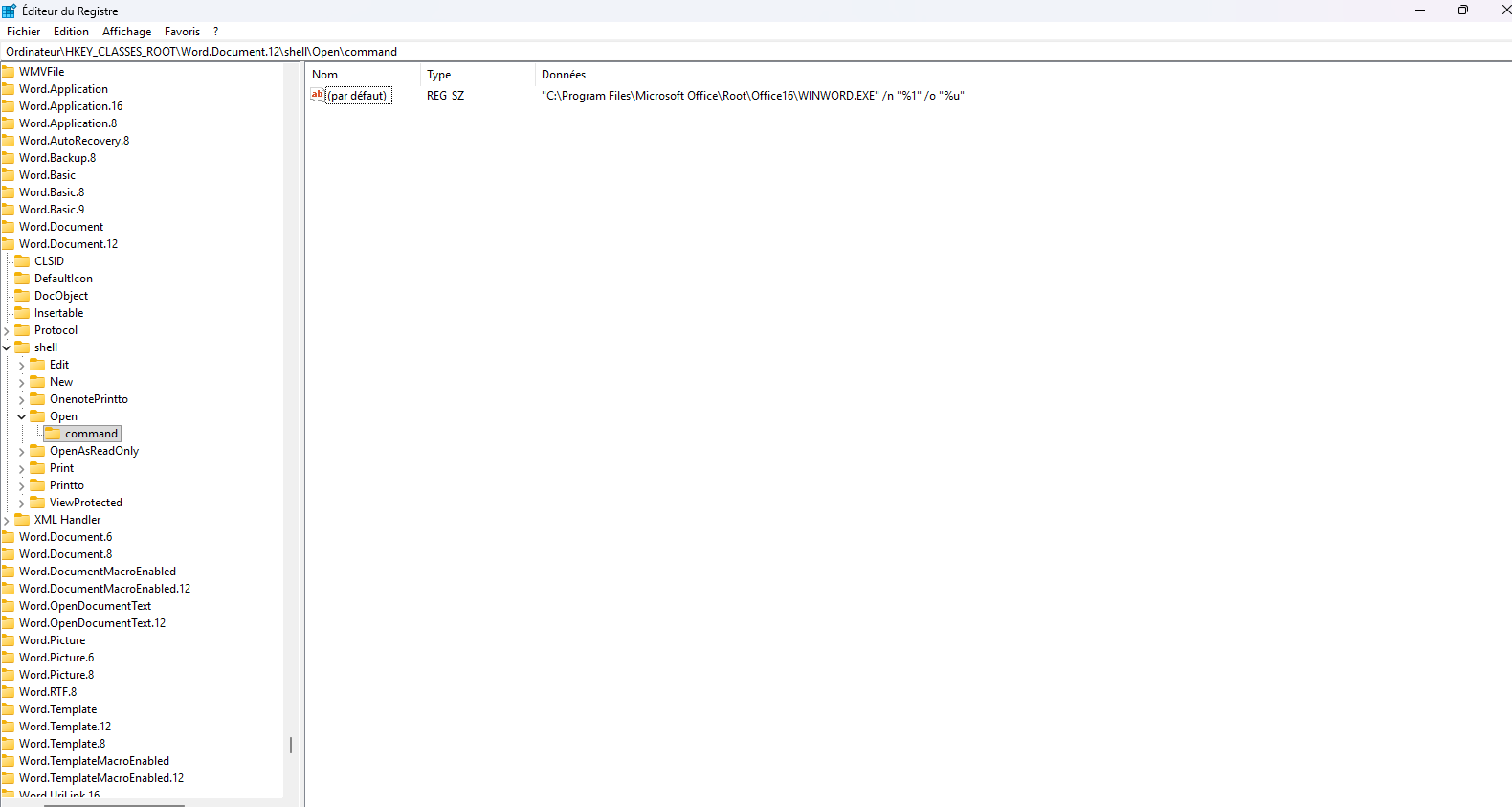Expand the Printto key
Image resolution: width=1512 pixels, height=807 pixels.
(x=21, y=485)
